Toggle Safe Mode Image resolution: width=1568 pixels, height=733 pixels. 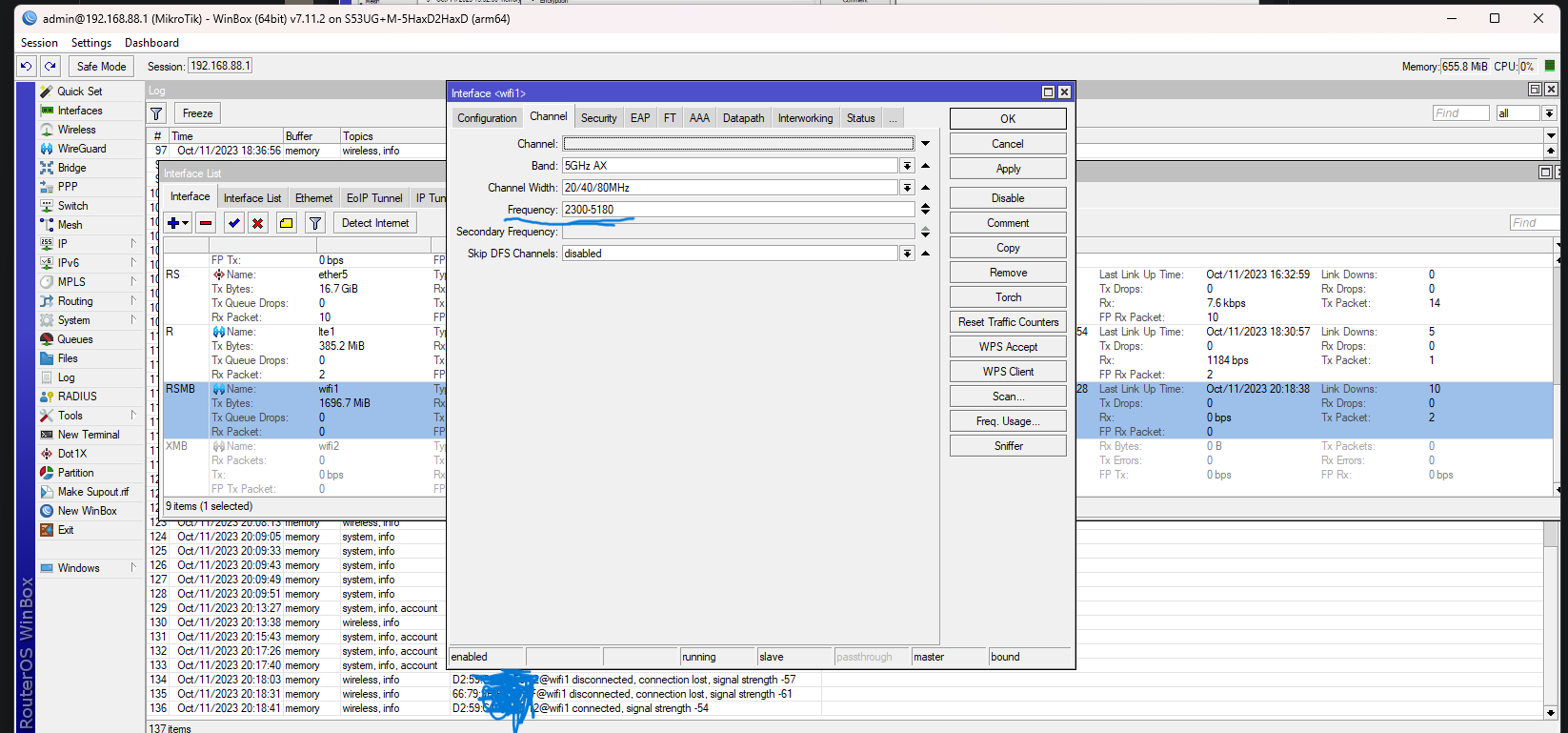coord(101,66)
